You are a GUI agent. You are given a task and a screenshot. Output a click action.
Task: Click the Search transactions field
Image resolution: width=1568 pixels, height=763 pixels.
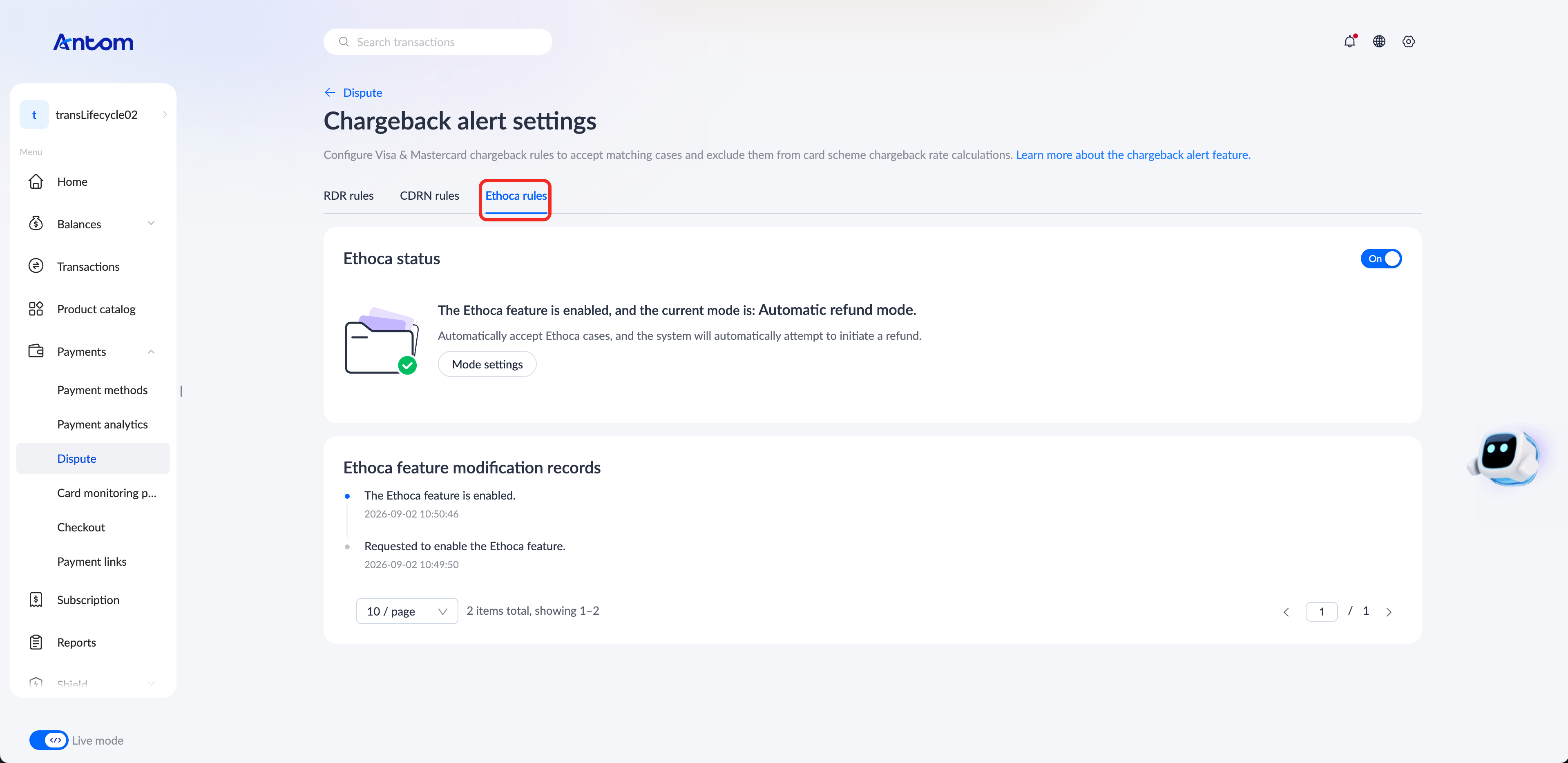click(x=438, y=42)
